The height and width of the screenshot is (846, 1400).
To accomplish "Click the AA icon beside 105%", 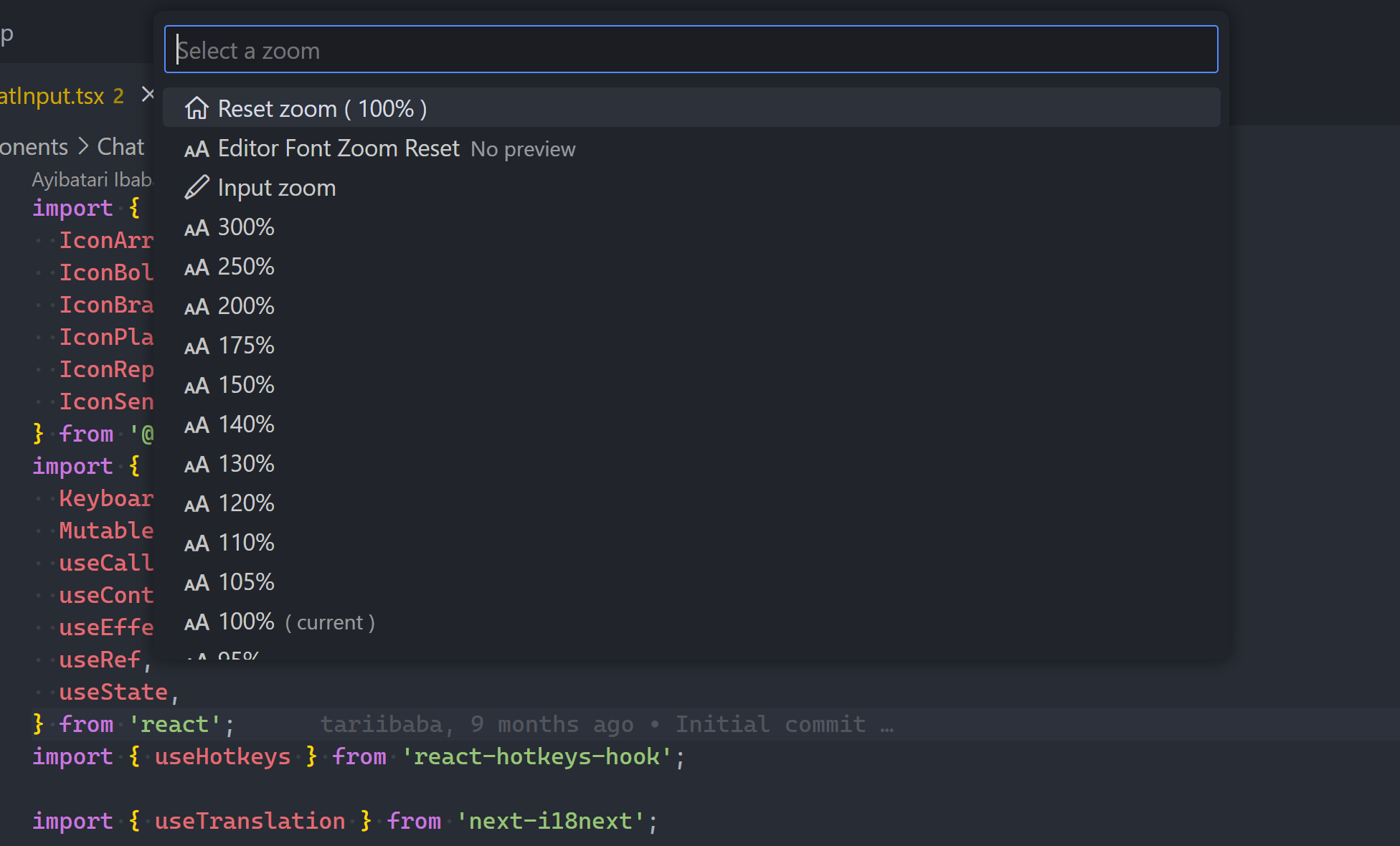I will [x=197, y=583].
